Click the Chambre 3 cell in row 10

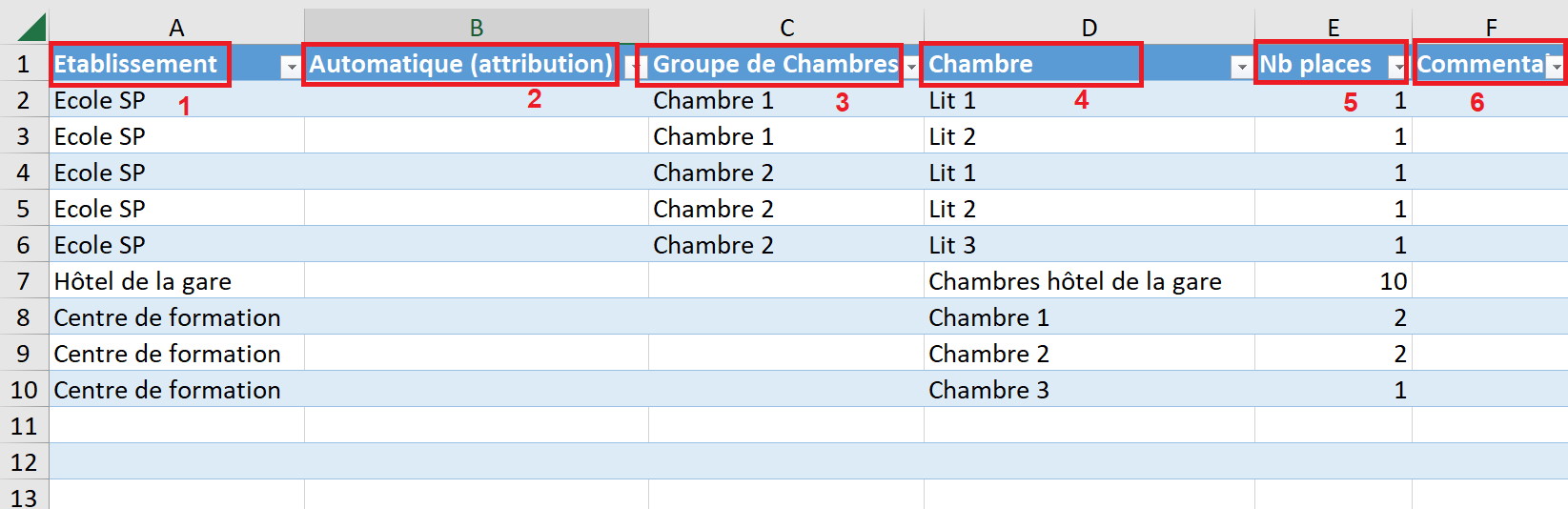point(988,390)
